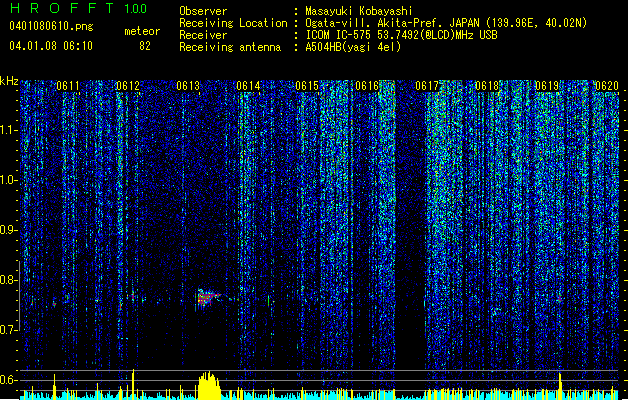
Task: Click the bright red meteor echo near 0613
Action: (x=208, y=298)
